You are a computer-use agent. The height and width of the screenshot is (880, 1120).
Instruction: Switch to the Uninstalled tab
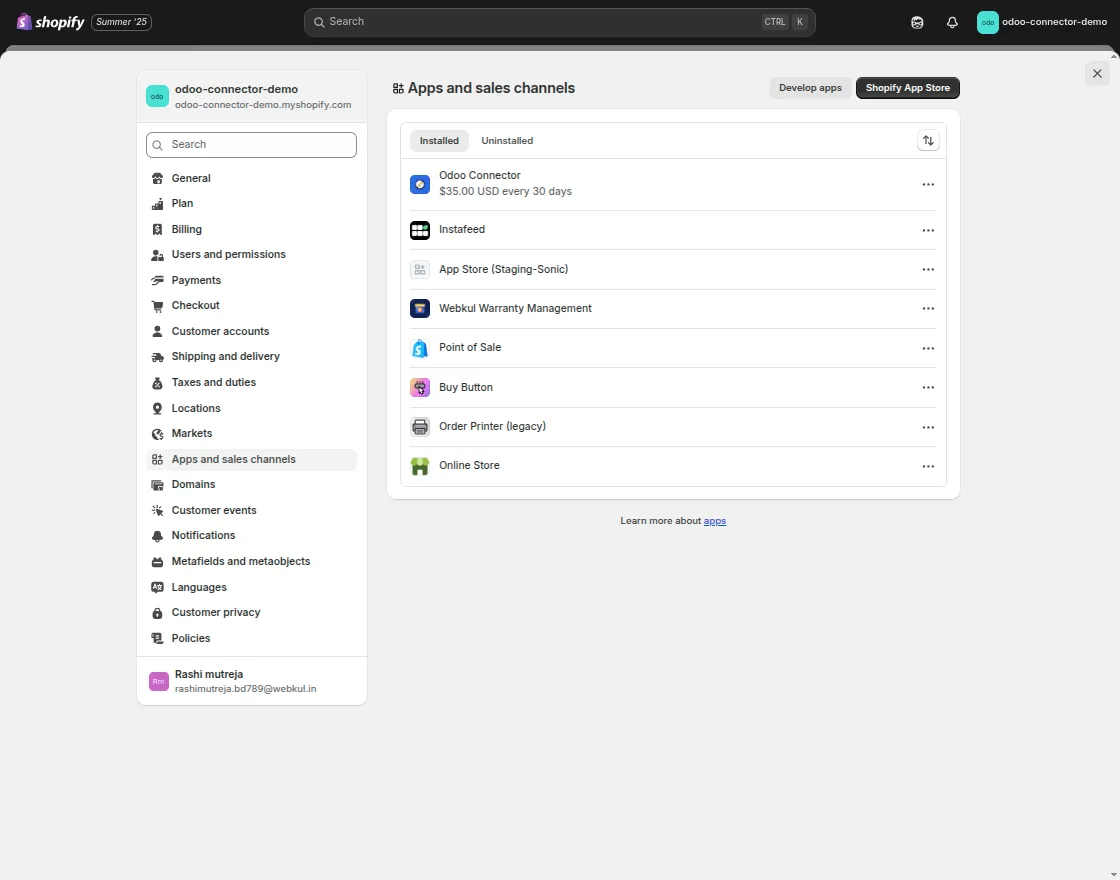tap(507, 140)
